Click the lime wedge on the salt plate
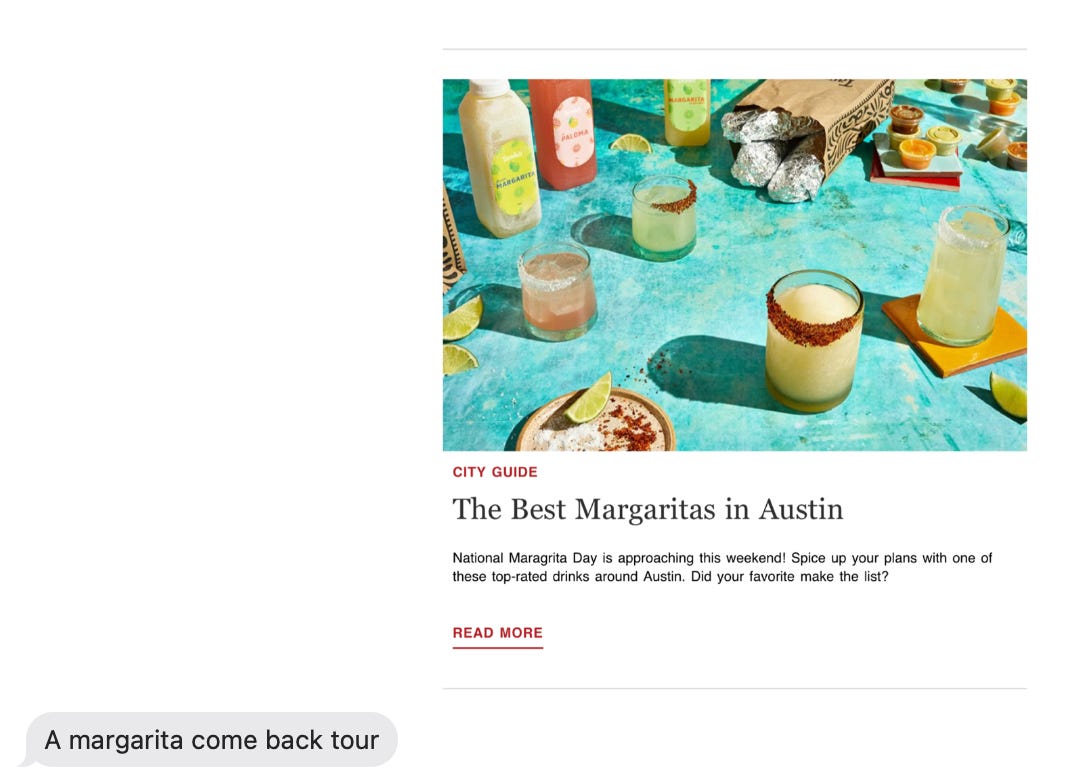Image resolution: width=1074 pixels, height=778 pixels. pos(588,399)
